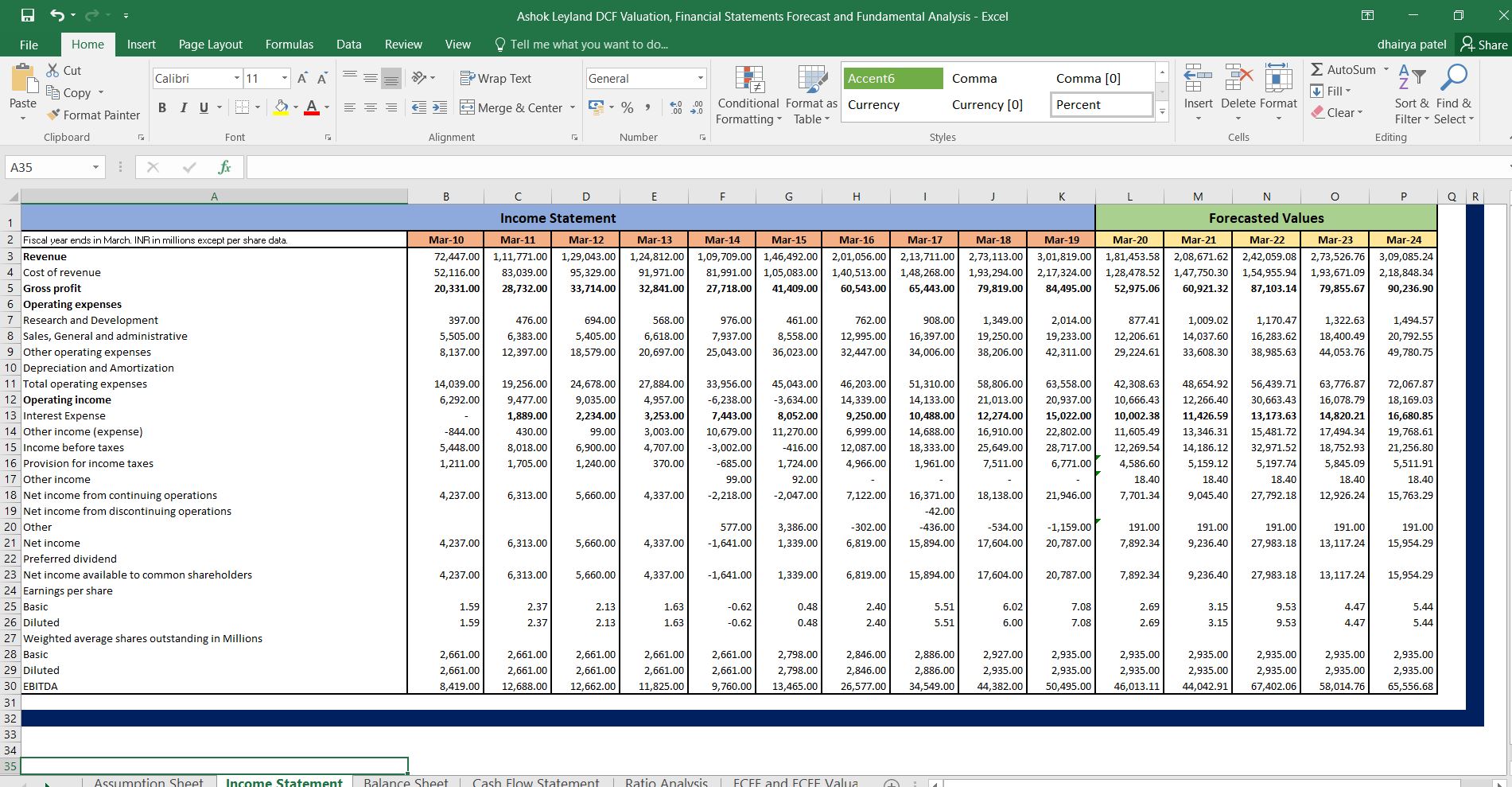The height and width of the screenshot is (787, 1512).
Task: Click the Copy button
Action: (x=69, y=92)
